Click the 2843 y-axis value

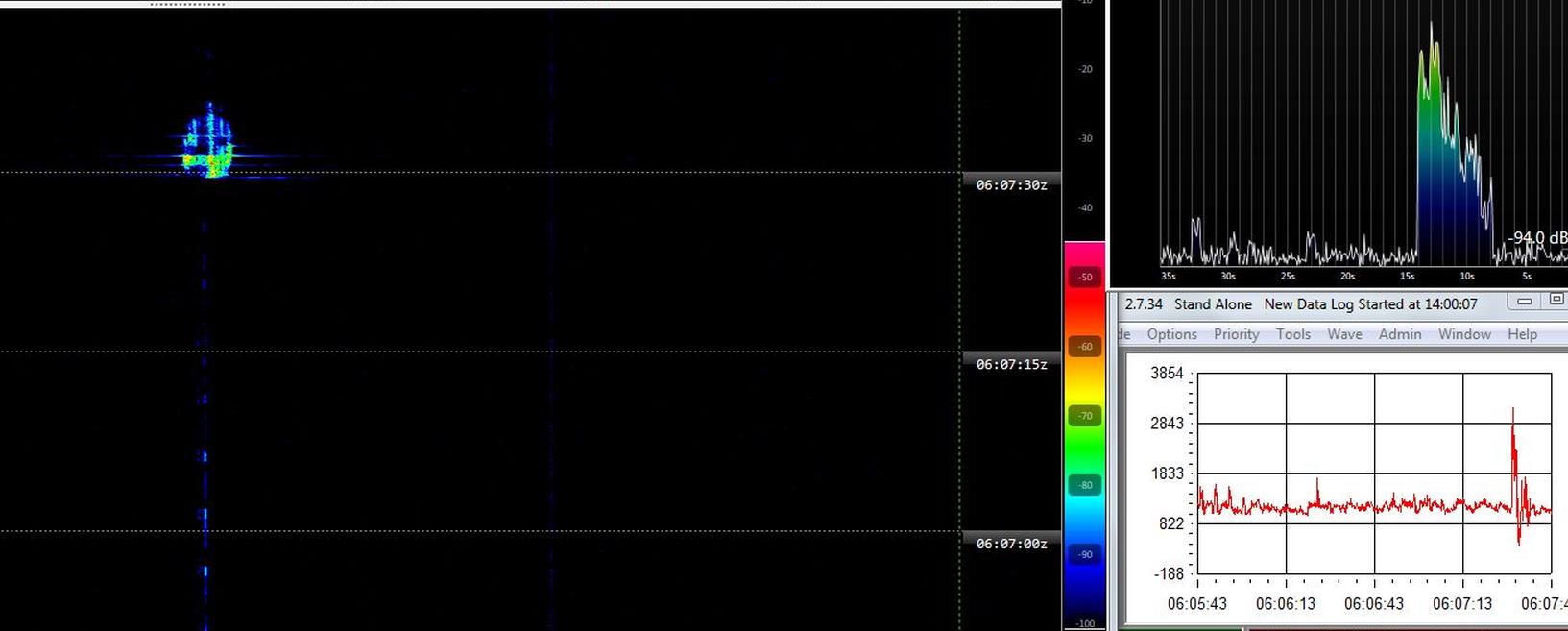1167,424
